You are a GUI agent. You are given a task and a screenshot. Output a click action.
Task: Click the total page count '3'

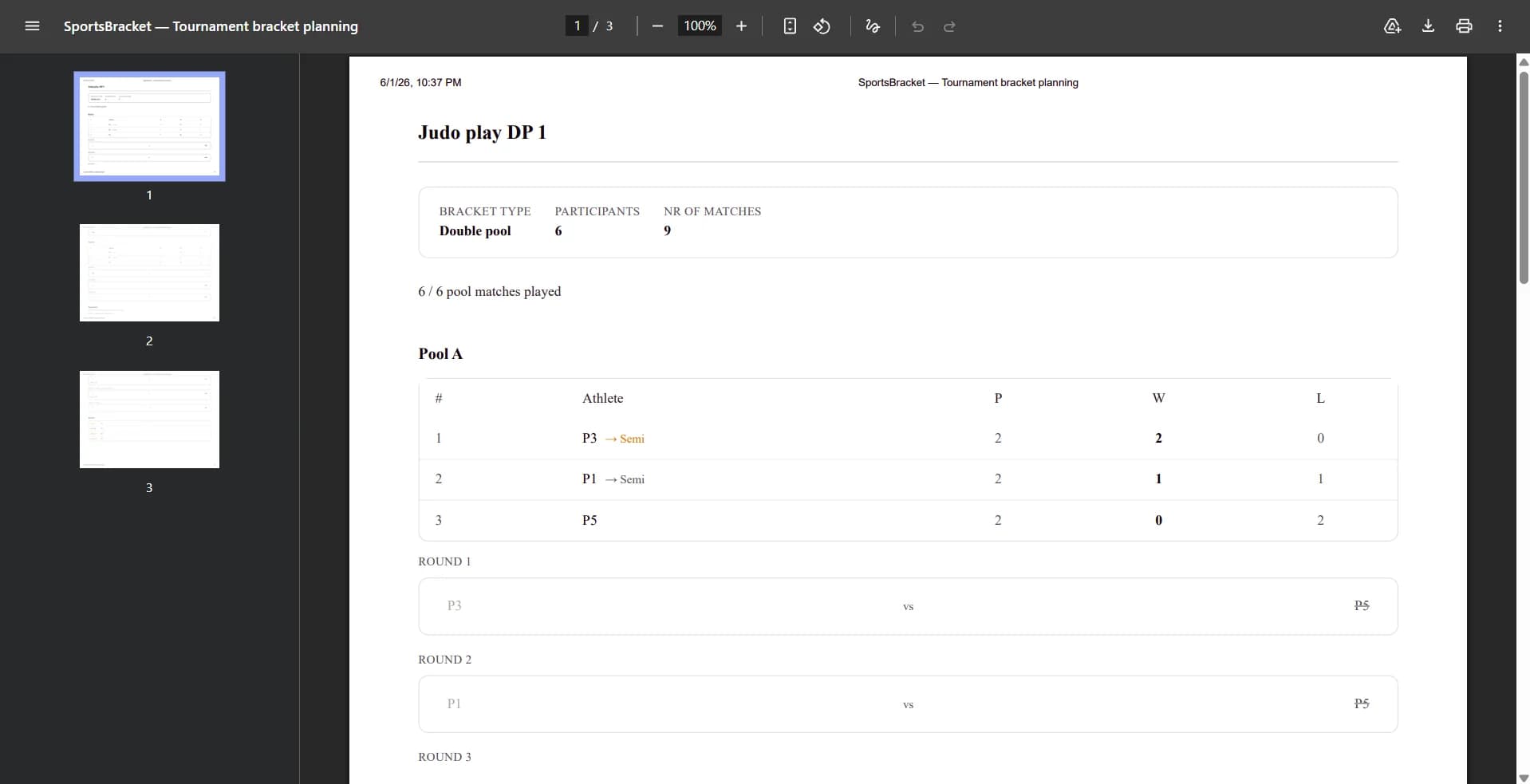[x=609, y=26]
